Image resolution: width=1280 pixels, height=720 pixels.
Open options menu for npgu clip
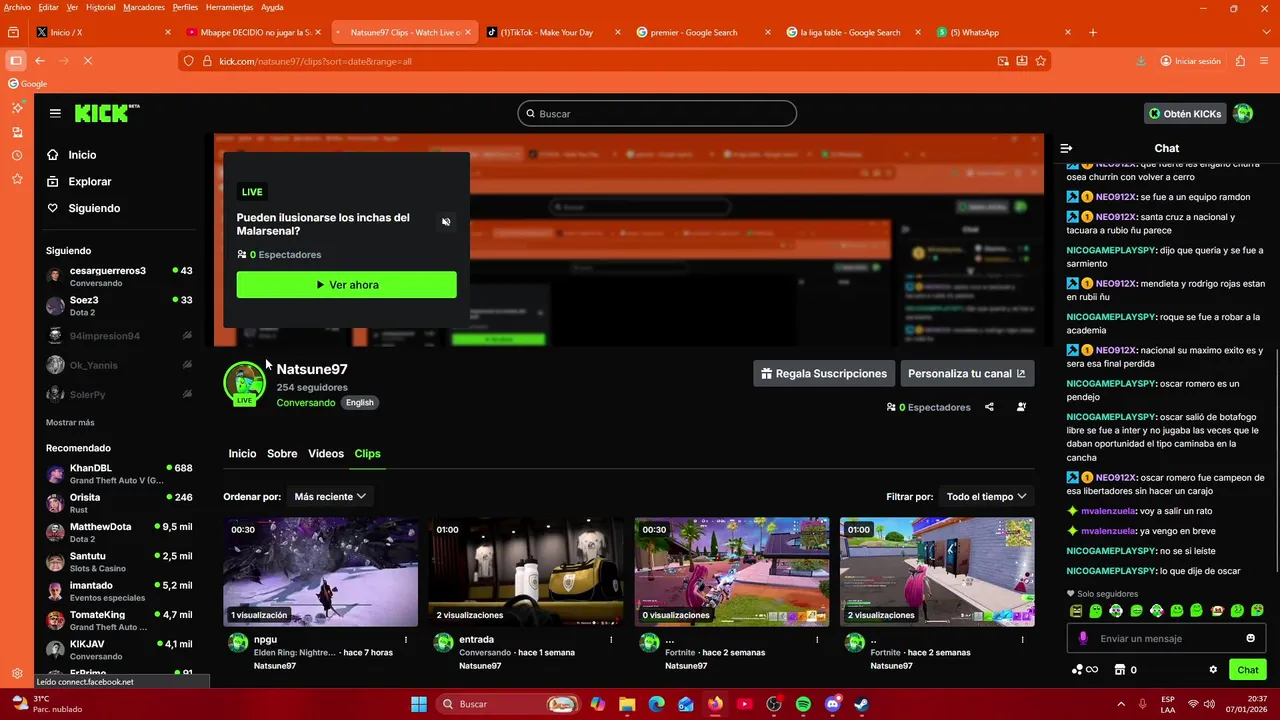coord(406,639)
